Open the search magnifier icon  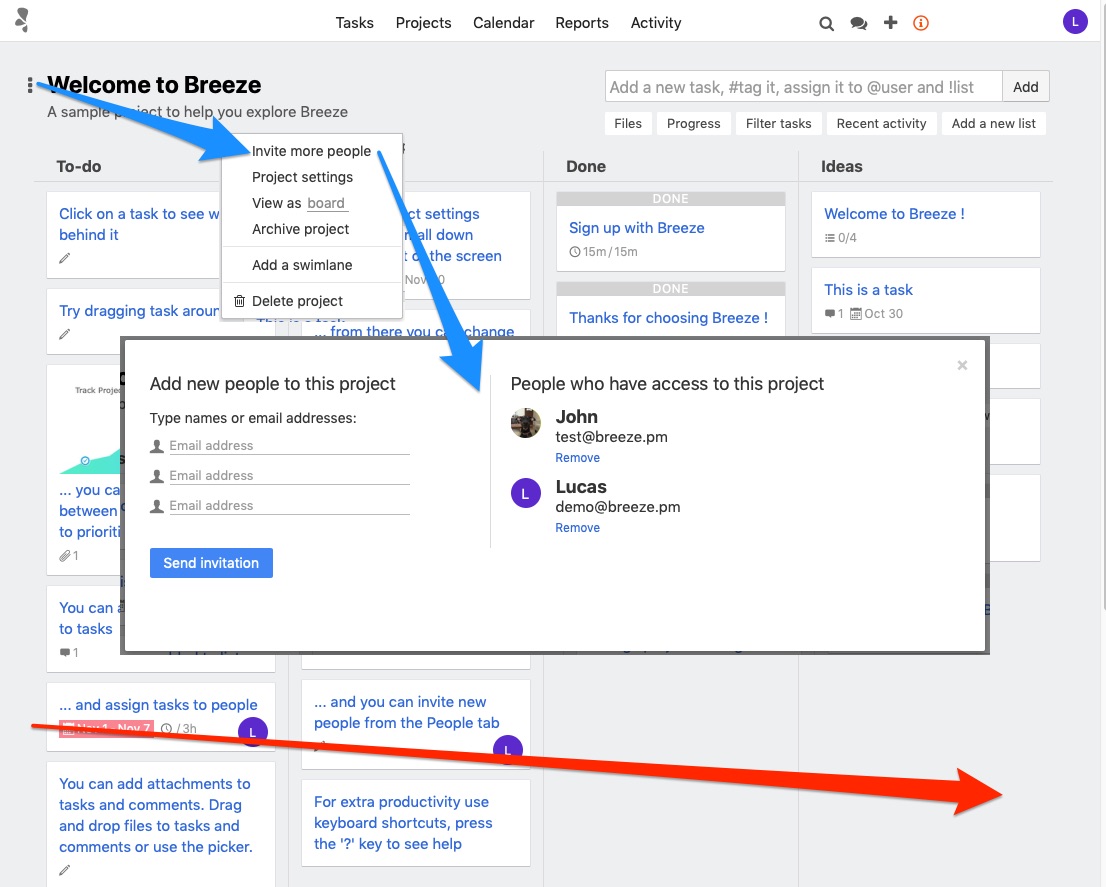point(826,23)
